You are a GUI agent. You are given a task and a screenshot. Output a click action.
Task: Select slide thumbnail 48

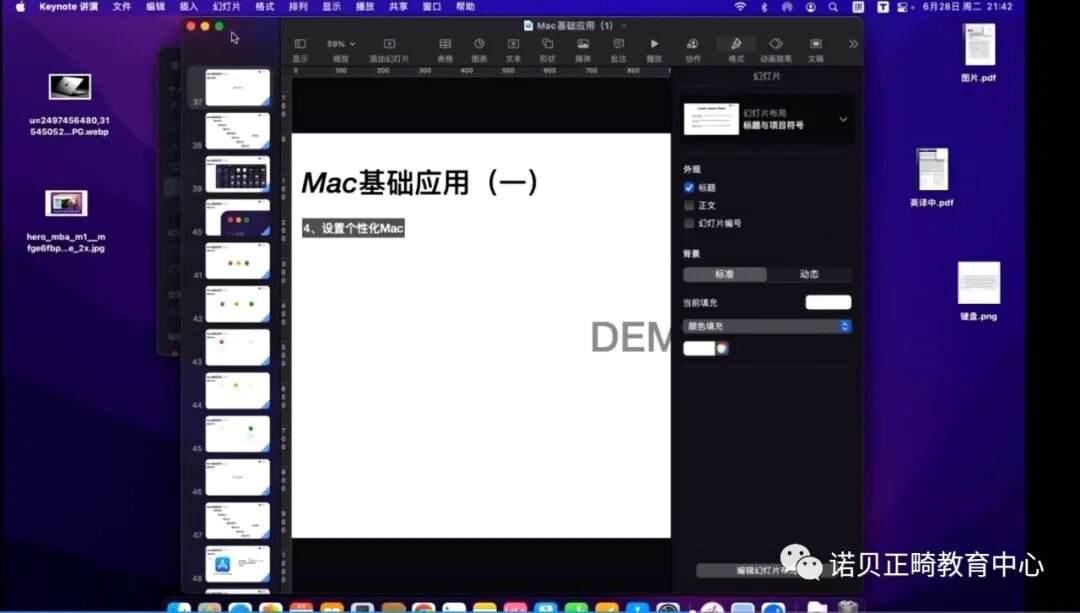238,564
